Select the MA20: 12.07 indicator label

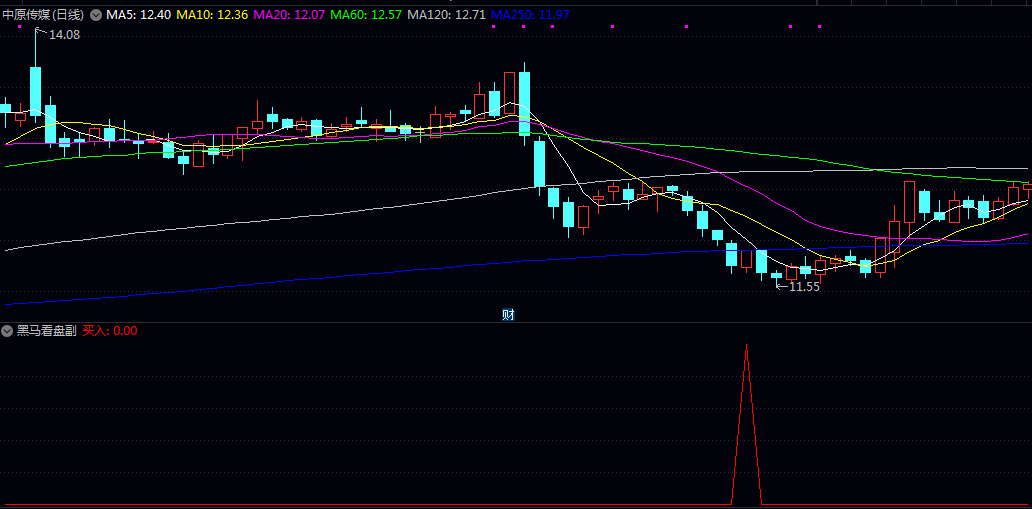(289, 15)
